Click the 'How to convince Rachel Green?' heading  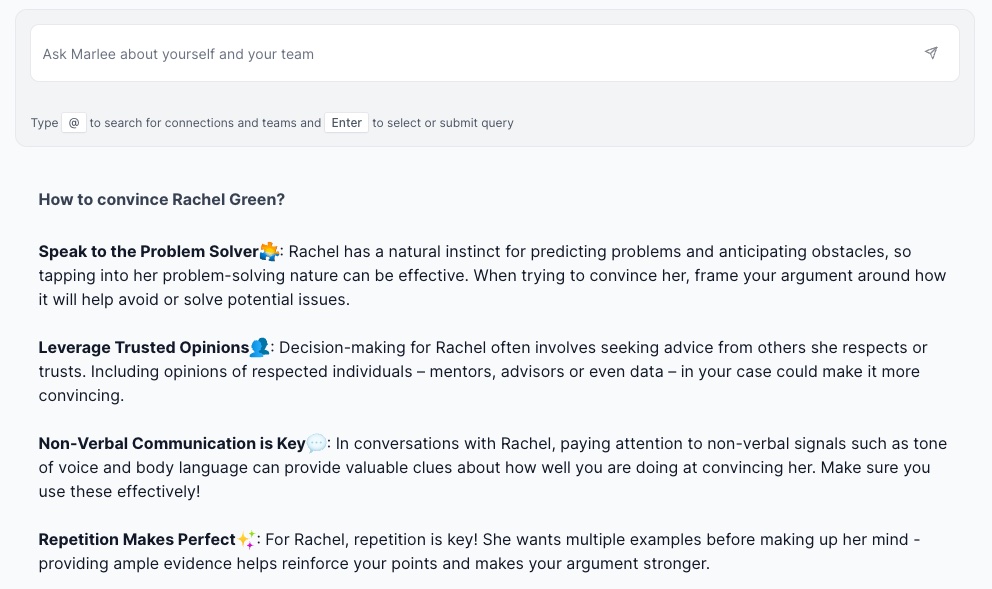(162, 199)
